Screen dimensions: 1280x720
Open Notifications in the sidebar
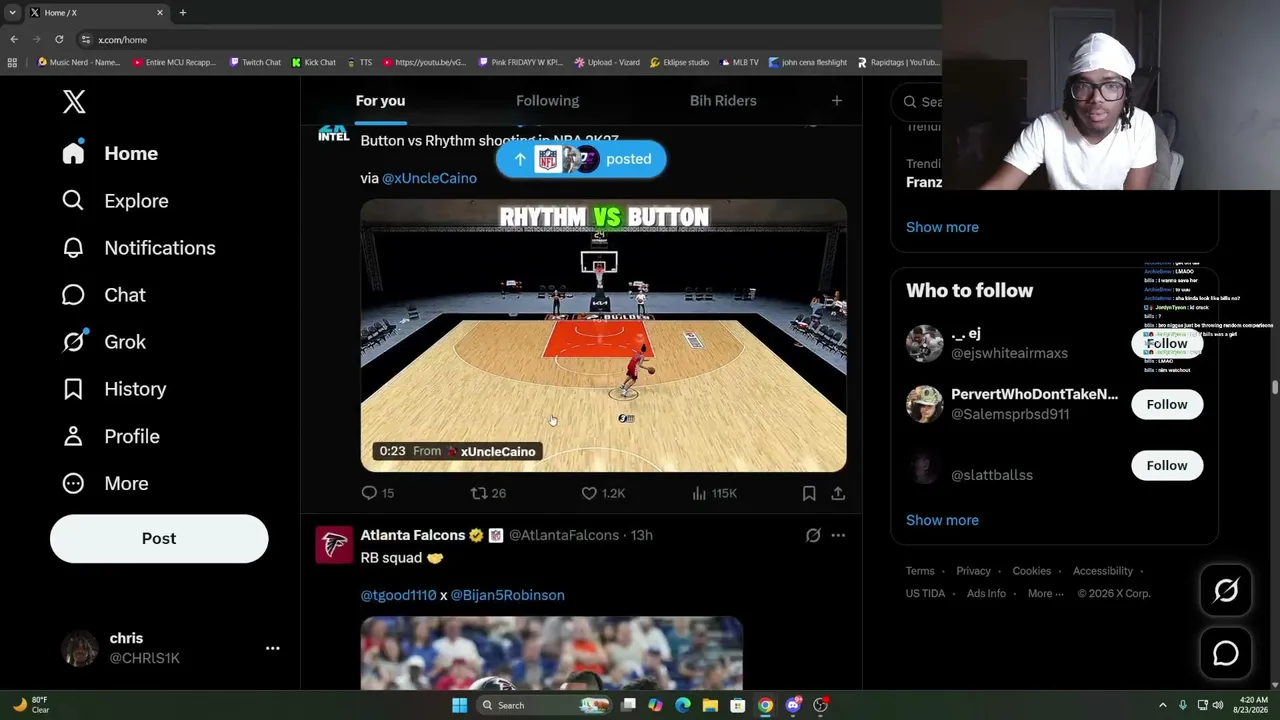pyautogui.click(x=138, y=248)
